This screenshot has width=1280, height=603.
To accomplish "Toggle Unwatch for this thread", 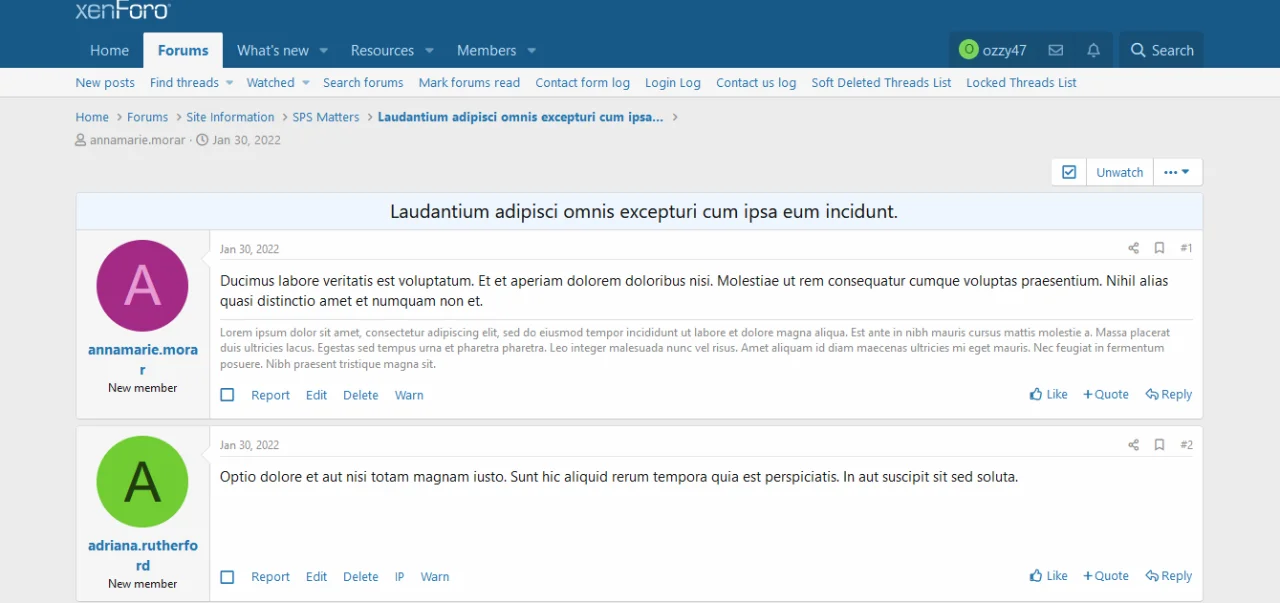I will click(x=1119, y=171).
